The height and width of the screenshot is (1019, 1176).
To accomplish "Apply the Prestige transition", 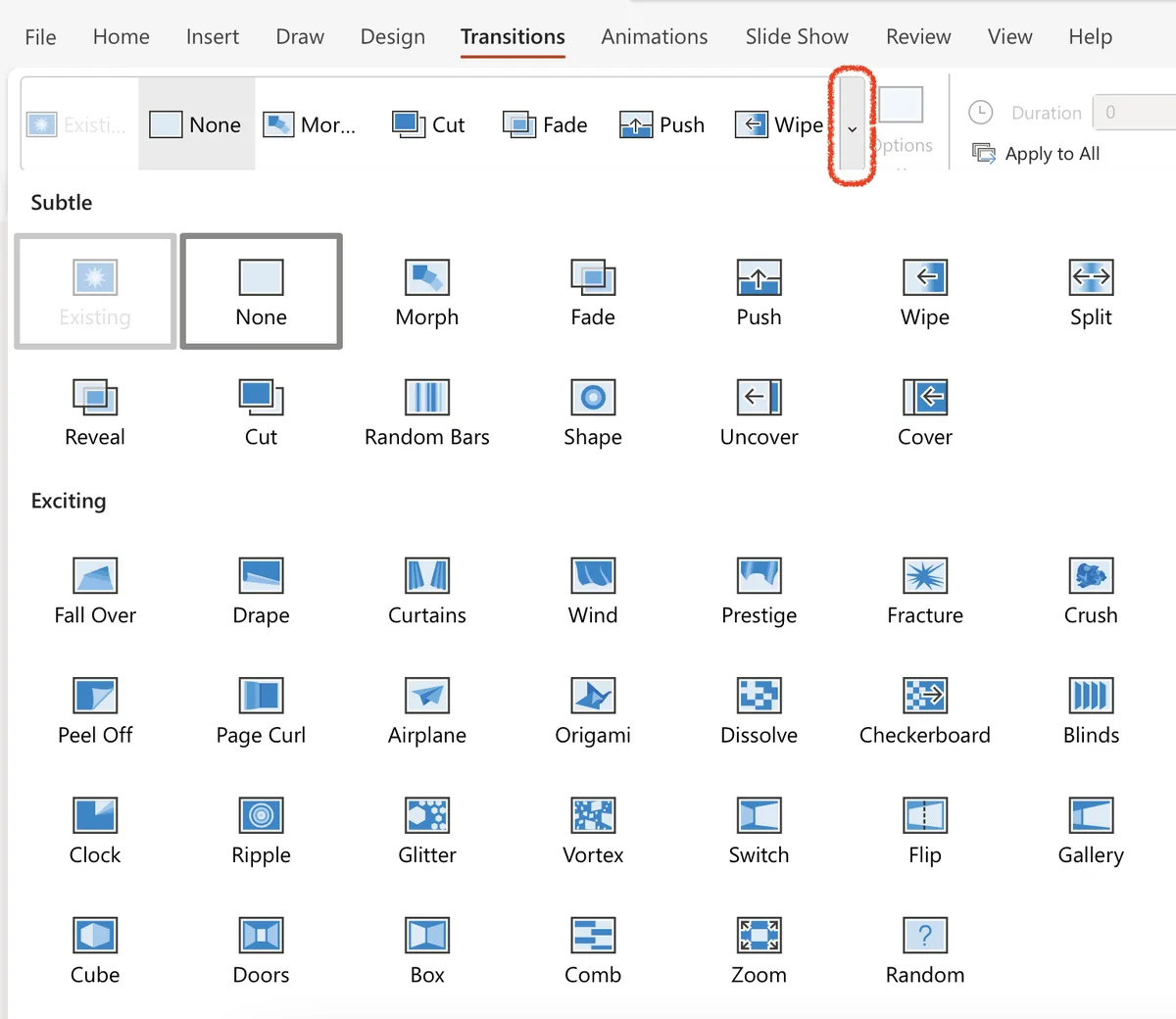I will [759, 591].
